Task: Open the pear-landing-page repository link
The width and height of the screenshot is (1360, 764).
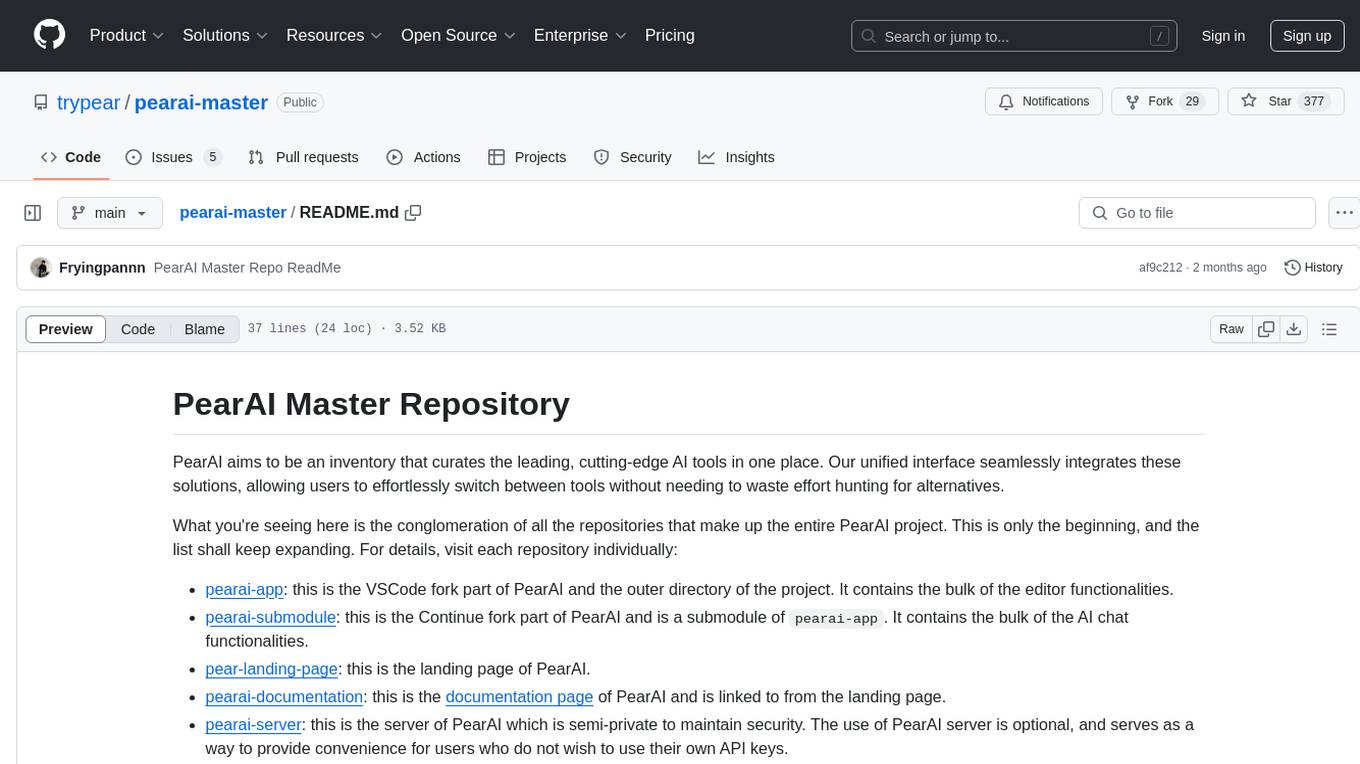Action: (272, 669)
